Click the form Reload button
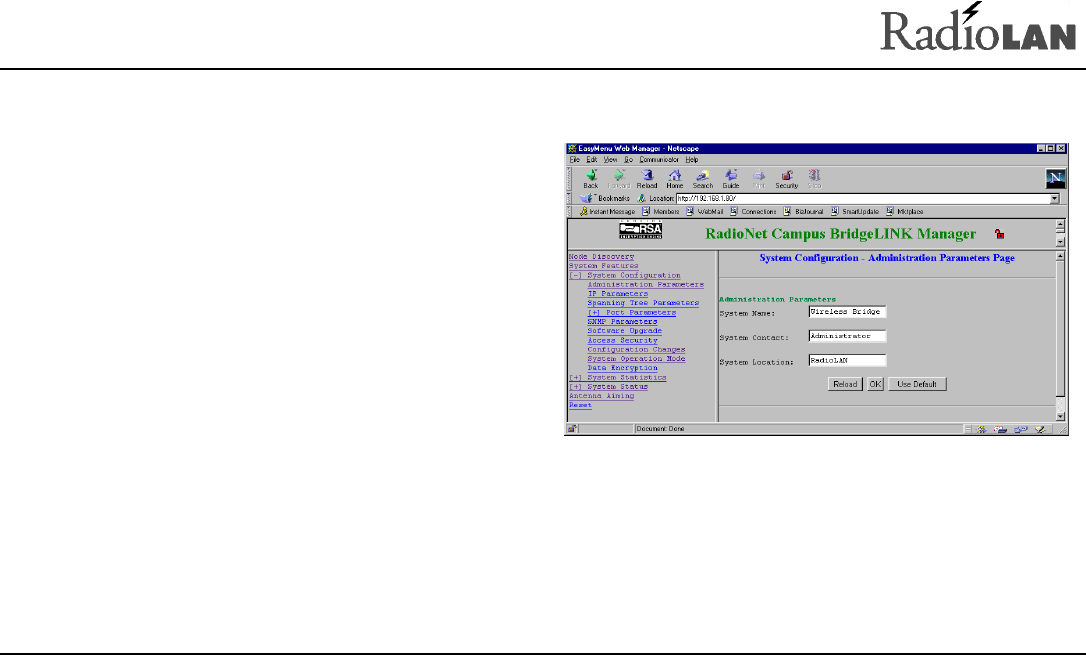The width and height of the screenshot is (1086, 655). pyautogui.click(x=845, y=384)
